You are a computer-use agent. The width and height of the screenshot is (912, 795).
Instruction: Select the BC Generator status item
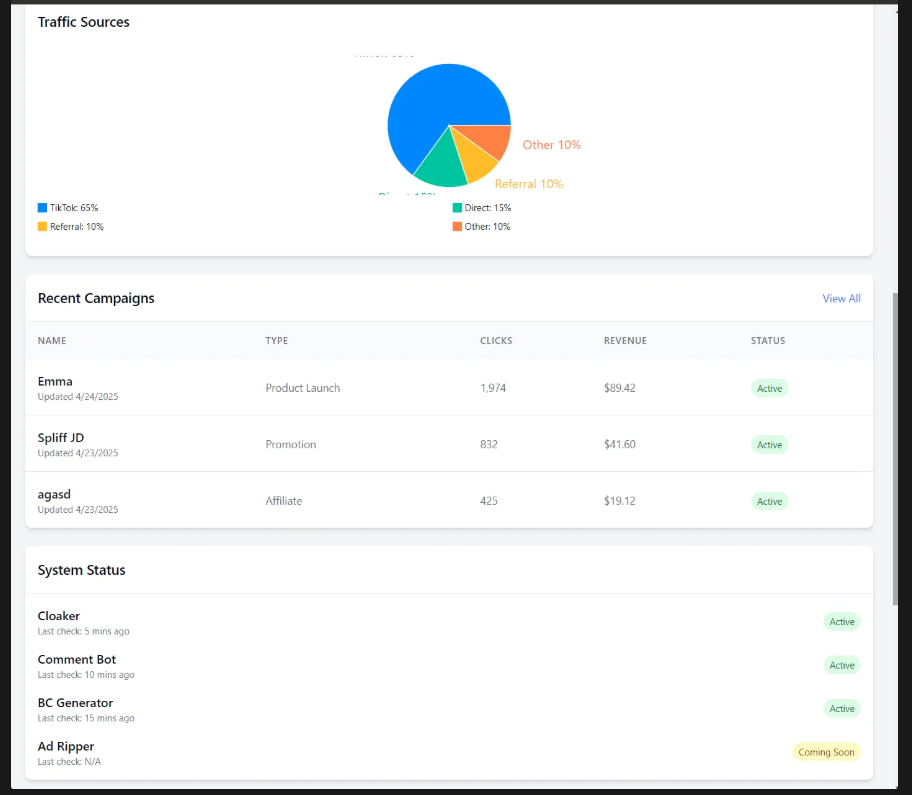[x=75, y=703]
